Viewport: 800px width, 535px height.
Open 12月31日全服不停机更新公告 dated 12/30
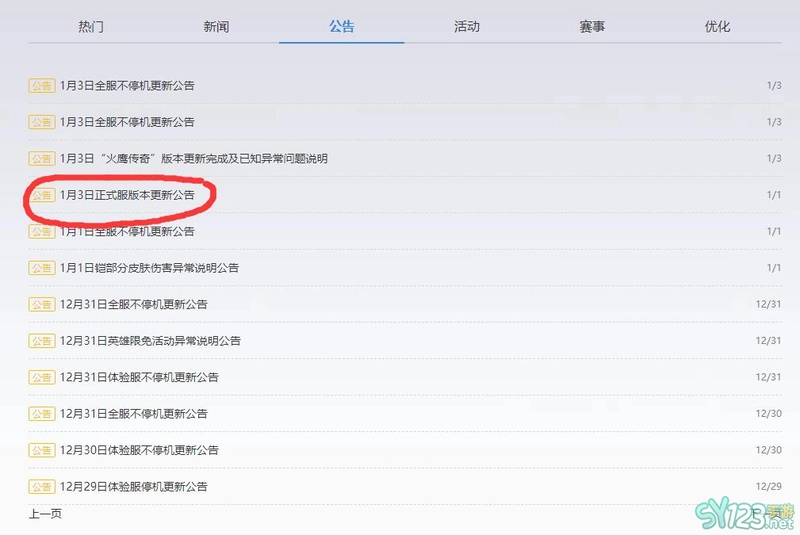pos(134,414)
